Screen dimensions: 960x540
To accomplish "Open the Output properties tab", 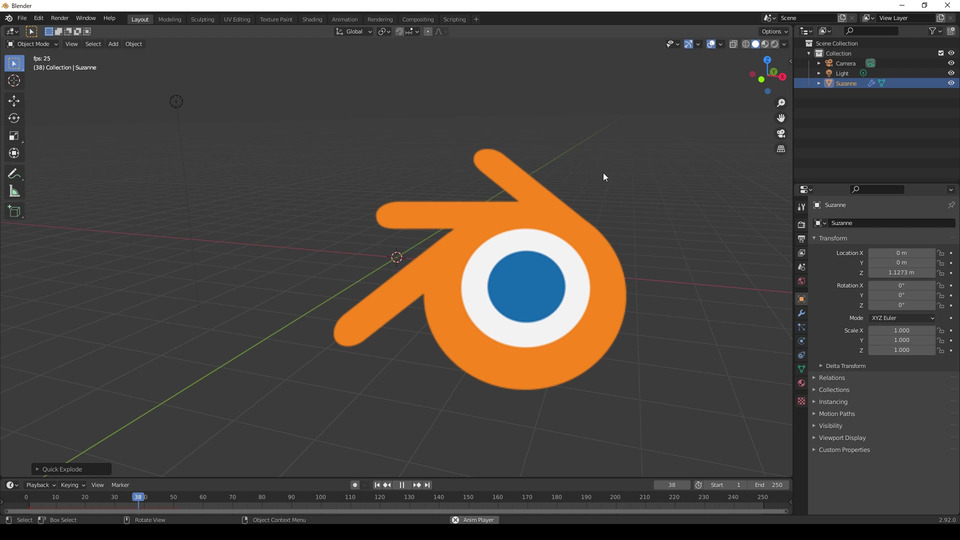I will pyautogui.click(x=801, y=239).
